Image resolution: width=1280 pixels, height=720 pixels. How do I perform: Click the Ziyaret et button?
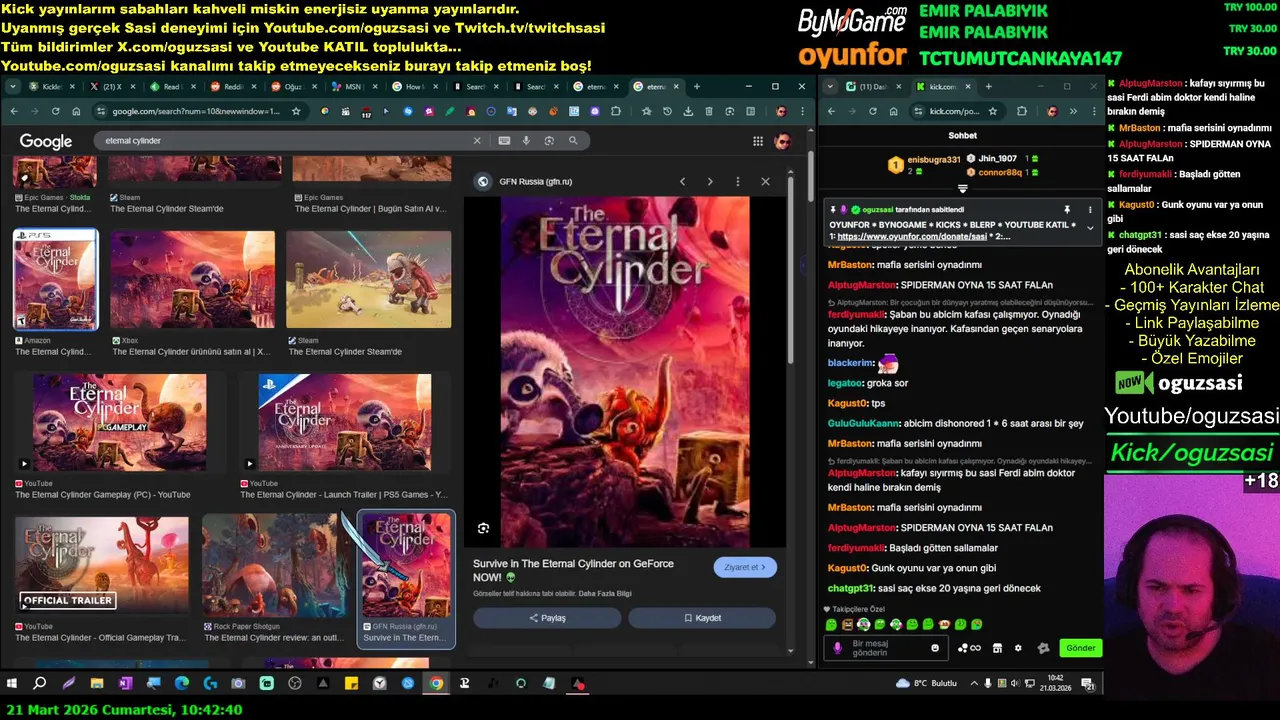745,567
